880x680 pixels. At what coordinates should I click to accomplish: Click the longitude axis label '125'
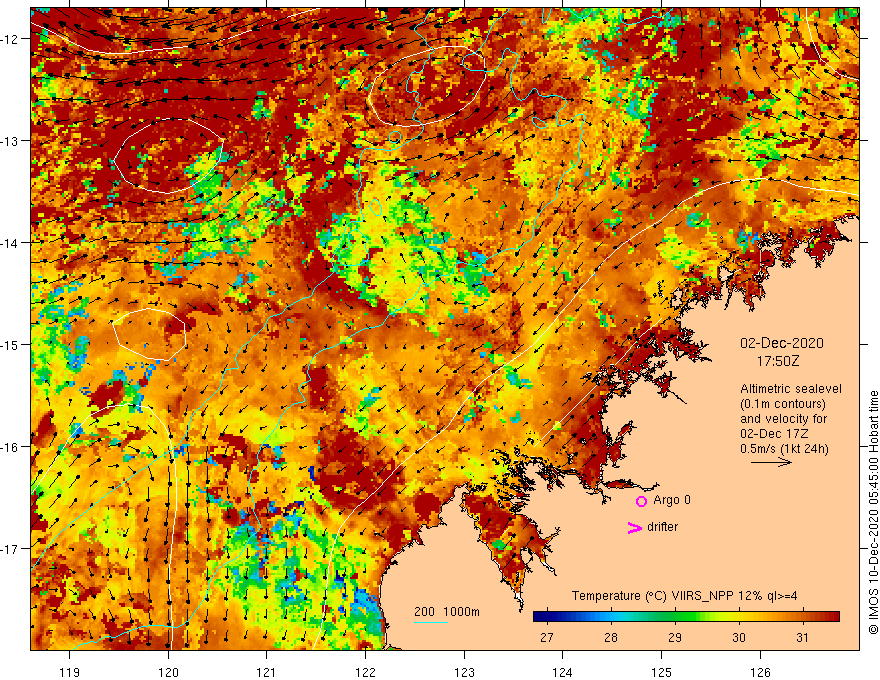coord(661,672)
